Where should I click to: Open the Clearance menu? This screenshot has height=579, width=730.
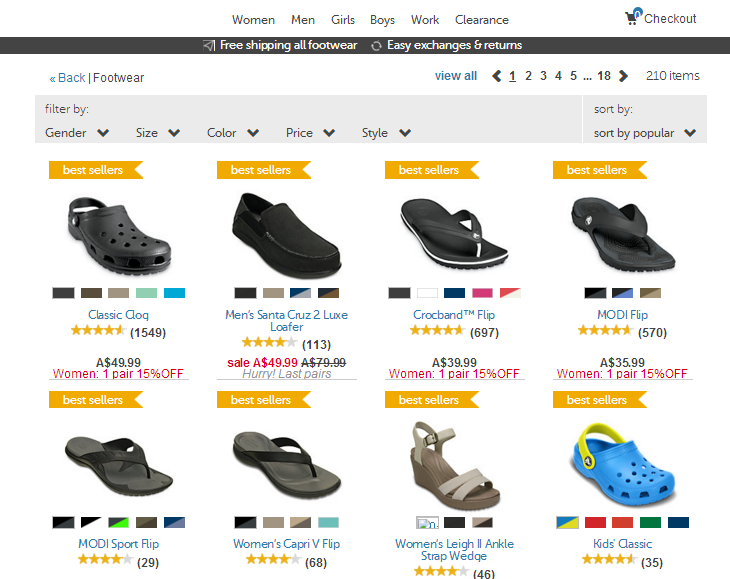[x=482, y=20]
